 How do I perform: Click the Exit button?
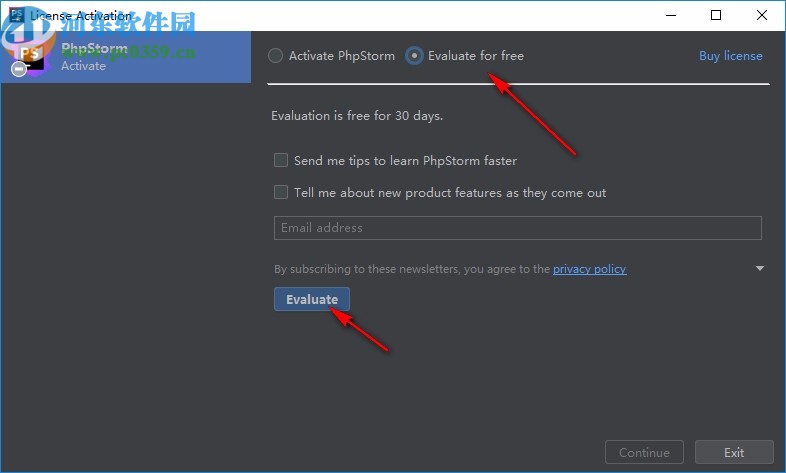(x=734, y=452)
